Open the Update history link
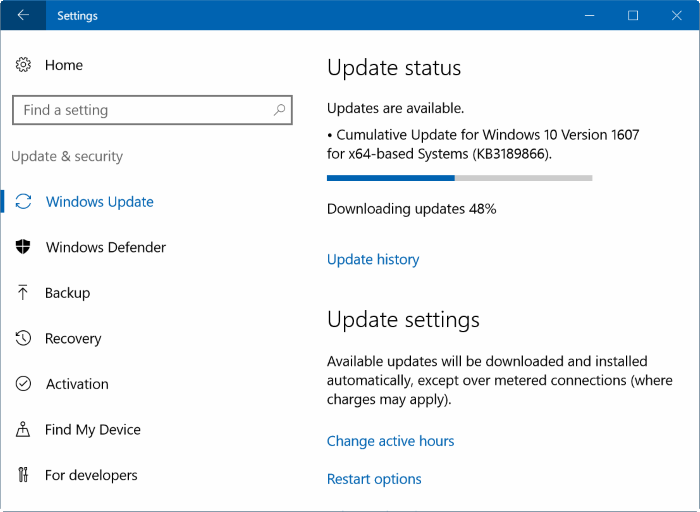The height and width of the screenshot is (512, 700). (x=373, y=259)
